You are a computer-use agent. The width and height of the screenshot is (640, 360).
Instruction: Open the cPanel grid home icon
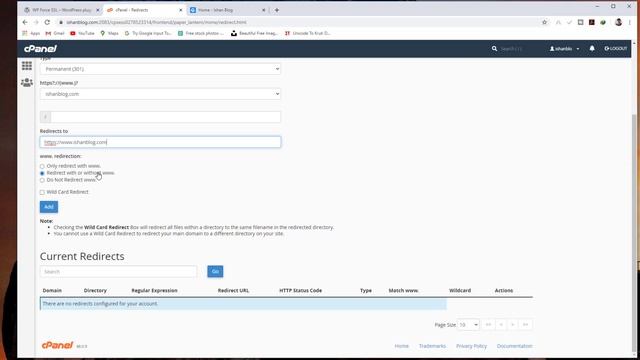point(27,66)
